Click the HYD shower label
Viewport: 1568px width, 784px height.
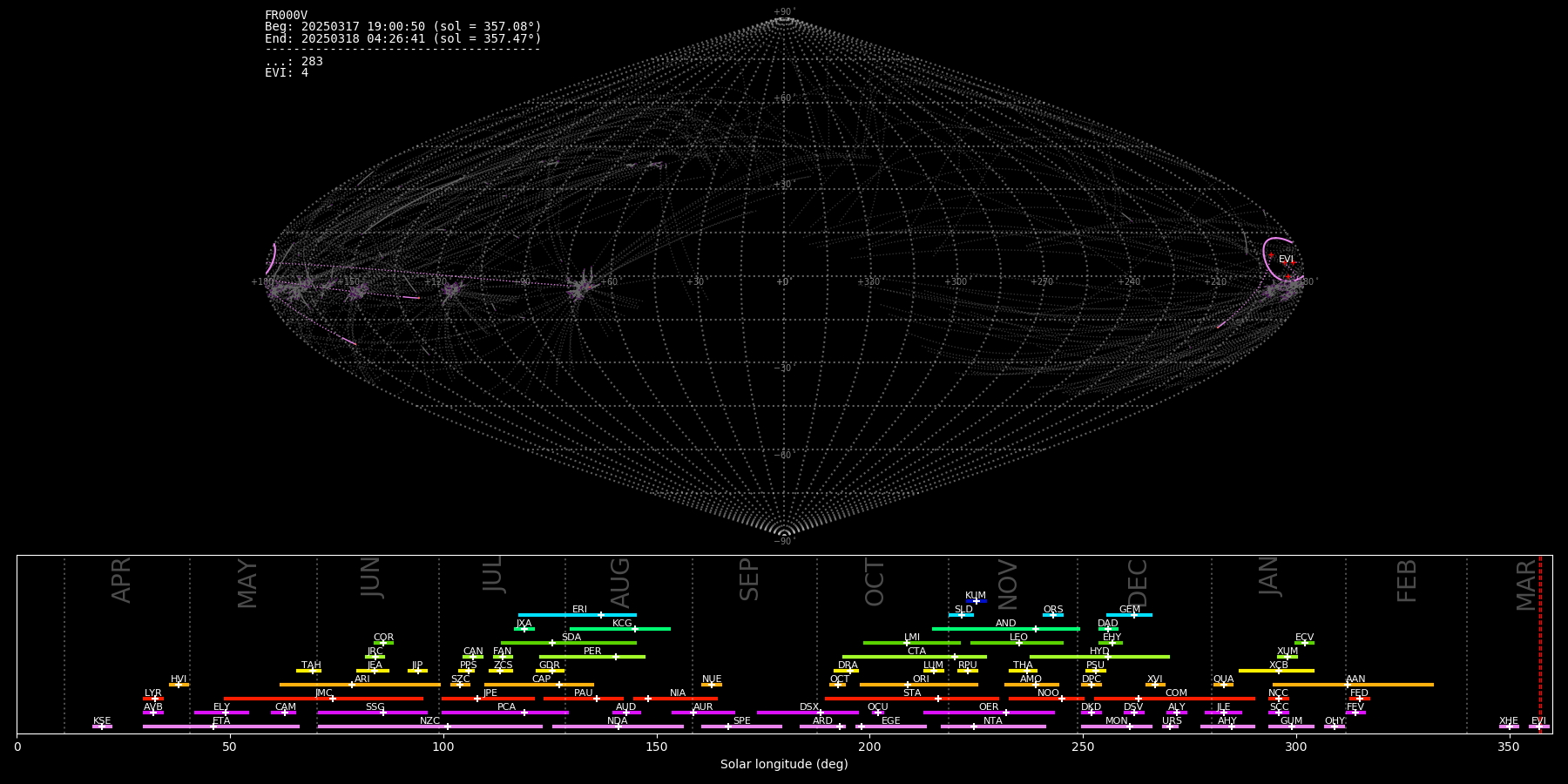(x=1099, y=652)
